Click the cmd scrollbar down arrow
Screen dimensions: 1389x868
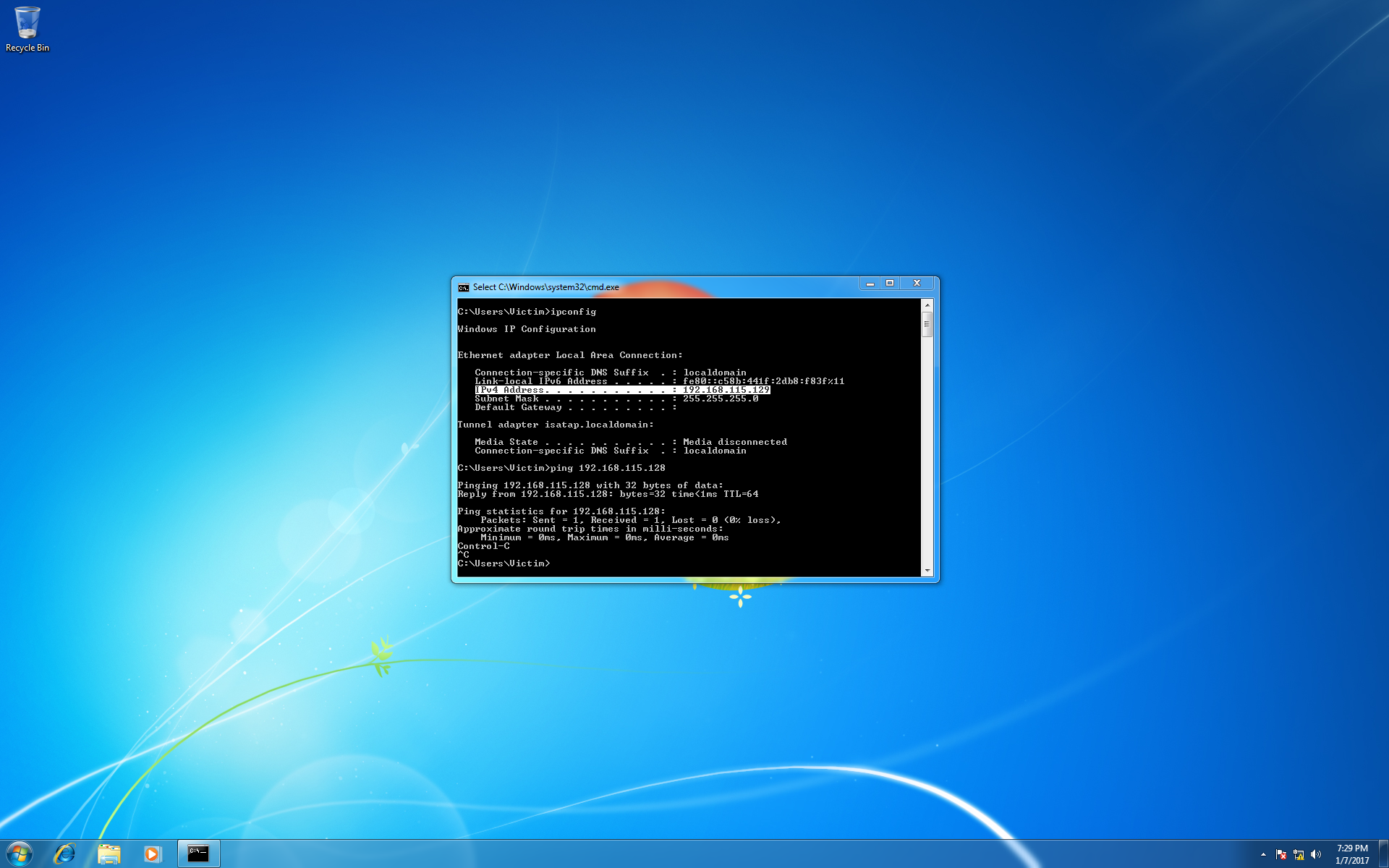tap(927, 571)
